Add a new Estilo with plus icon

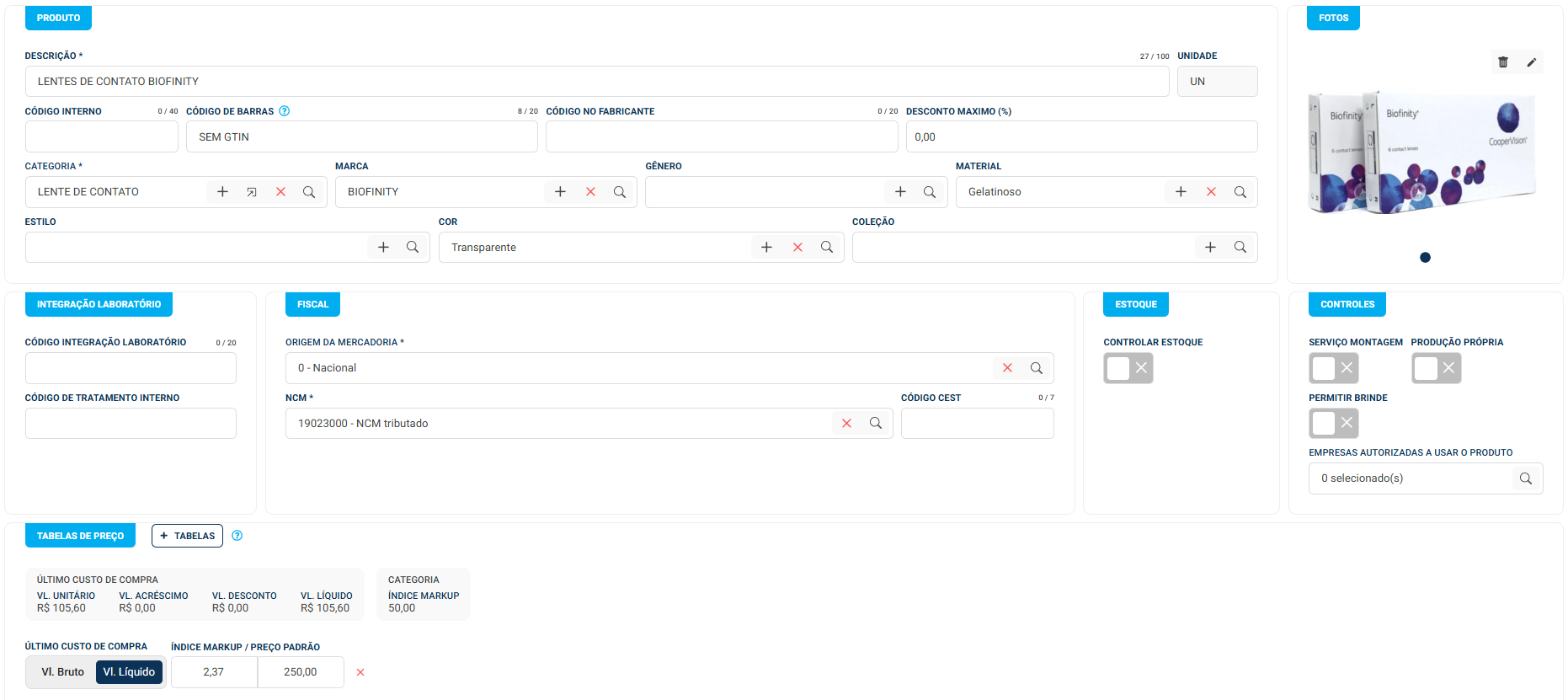coord(383,247)
